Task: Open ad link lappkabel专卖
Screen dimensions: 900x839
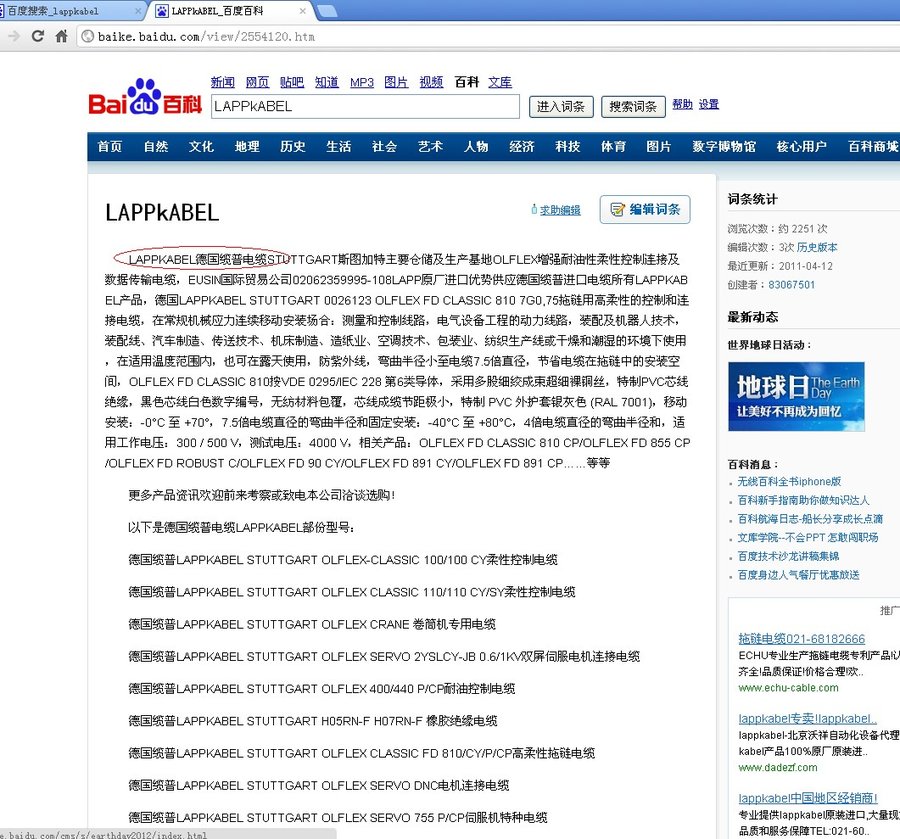Action: coord(808,718)
